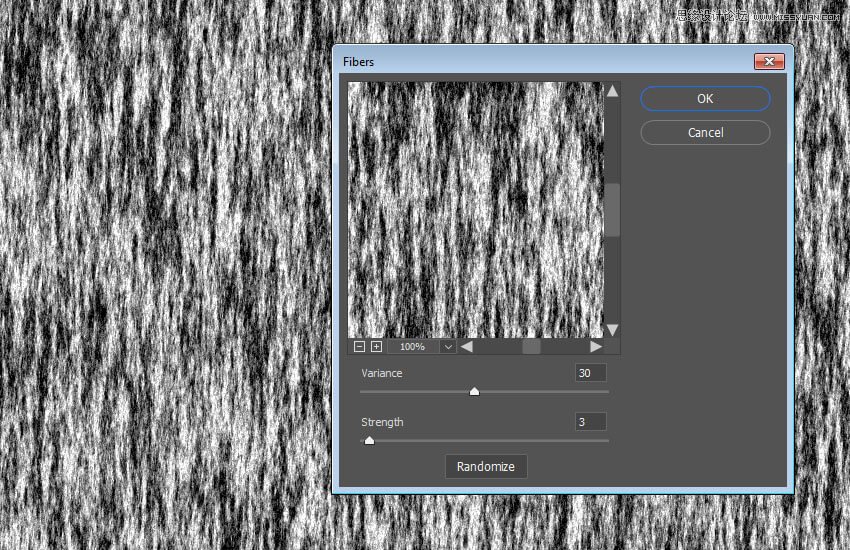
Task: Cancel the Fibers dialog
Action: tap(705, 132)
